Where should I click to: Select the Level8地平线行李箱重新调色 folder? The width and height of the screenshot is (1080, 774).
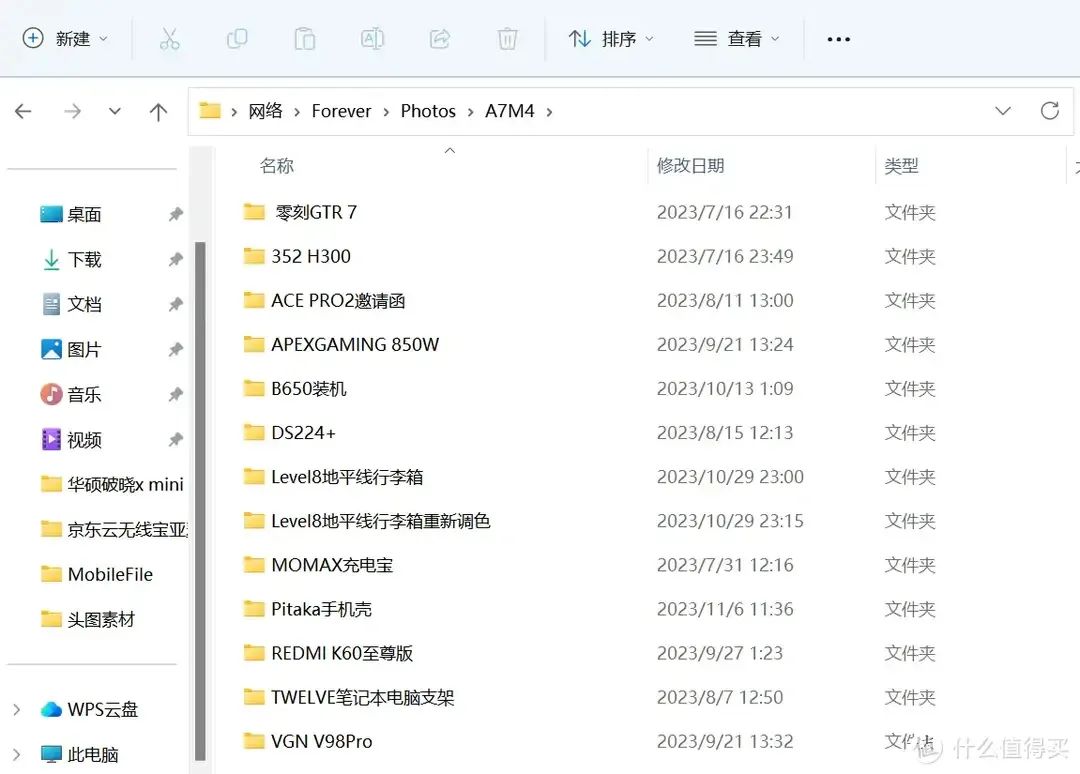(366, 521)
